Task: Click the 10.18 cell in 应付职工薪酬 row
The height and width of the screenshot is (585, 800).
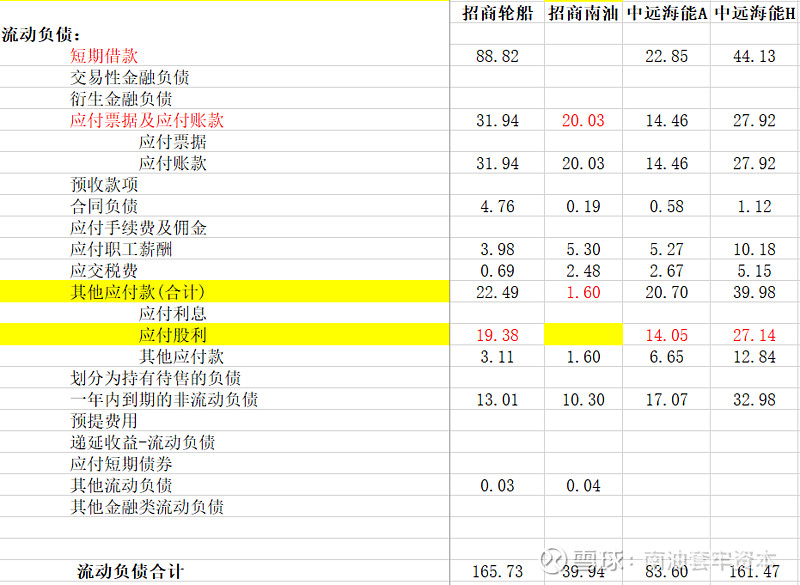Action: (755, 249)
